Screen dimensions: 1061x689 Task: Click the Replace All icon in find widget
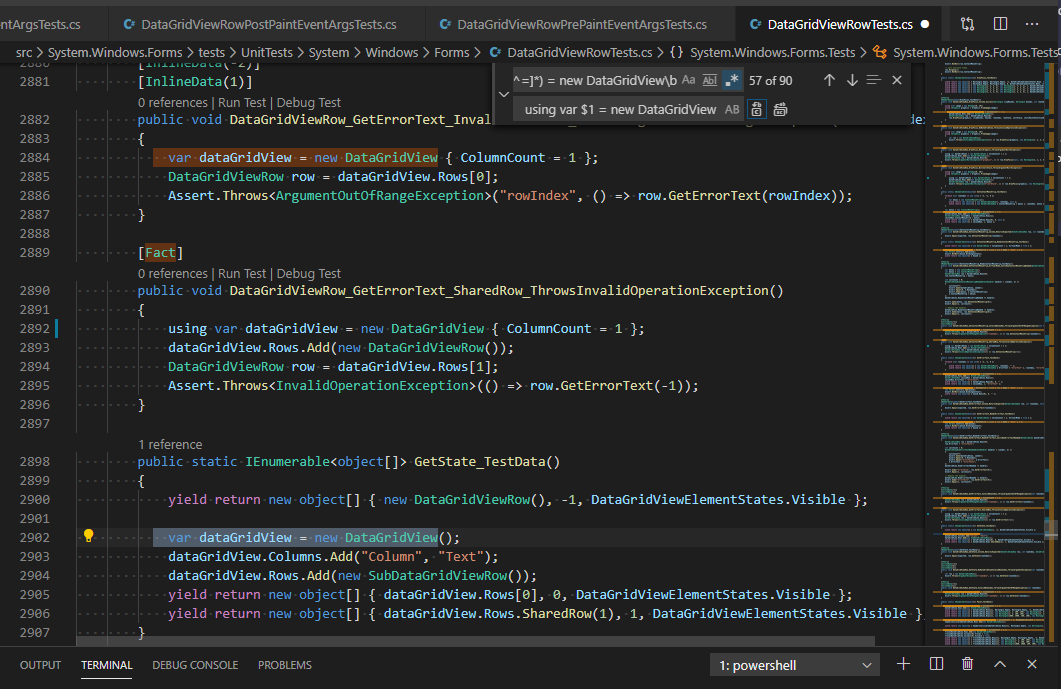click(x=780, y=109)
